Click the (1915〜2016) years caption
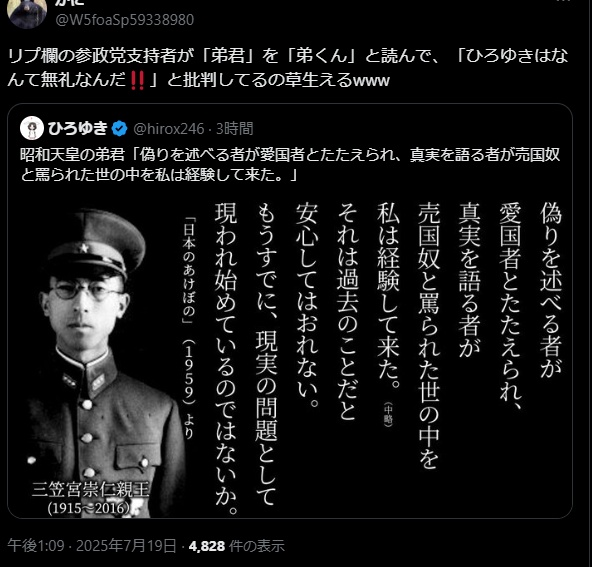Image resolution: width=592 pixels, height=567 pixels. (90, 508)
